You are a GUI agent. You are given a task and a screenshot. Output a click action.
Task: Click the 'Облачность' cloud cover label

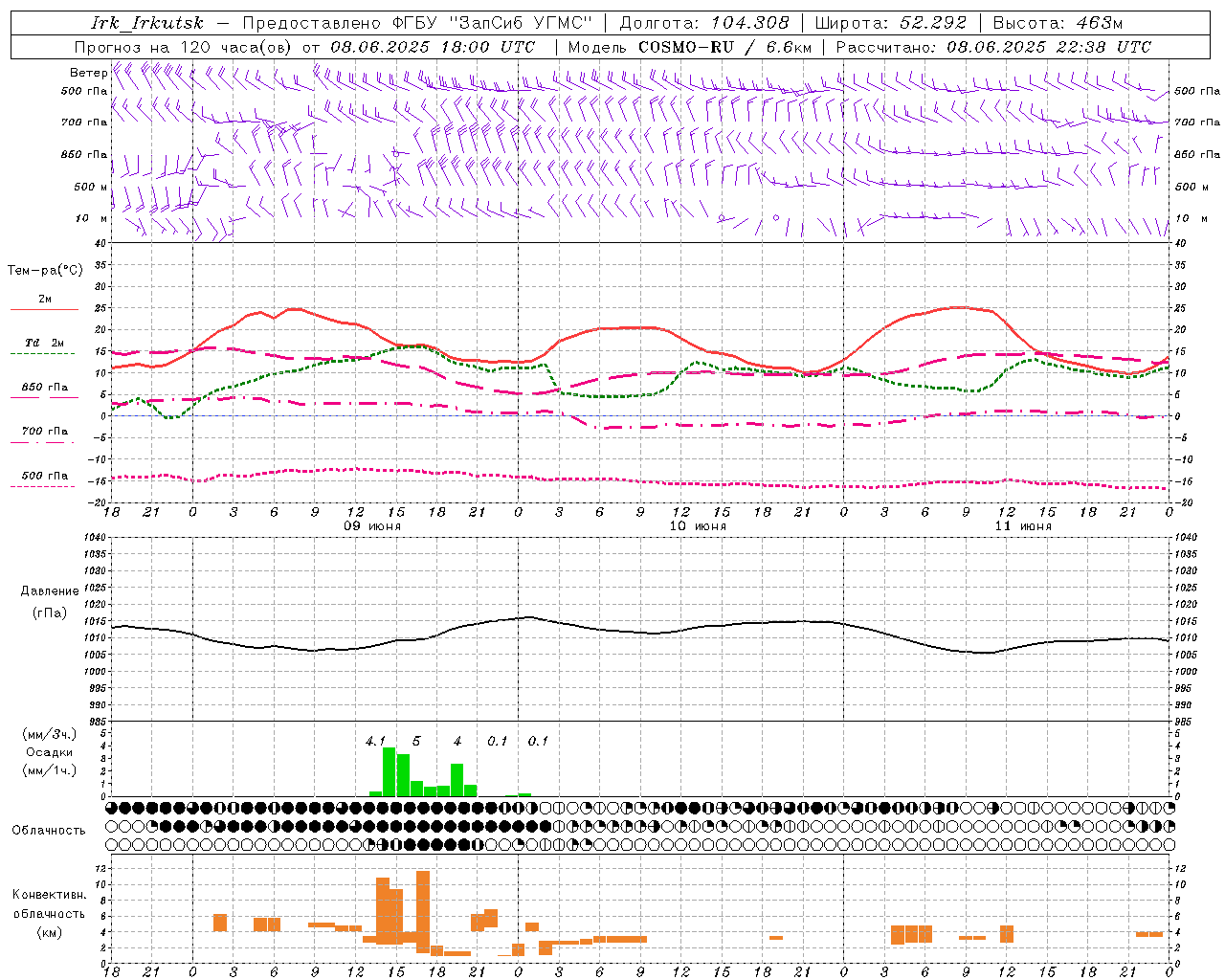(x=49, y=831)
